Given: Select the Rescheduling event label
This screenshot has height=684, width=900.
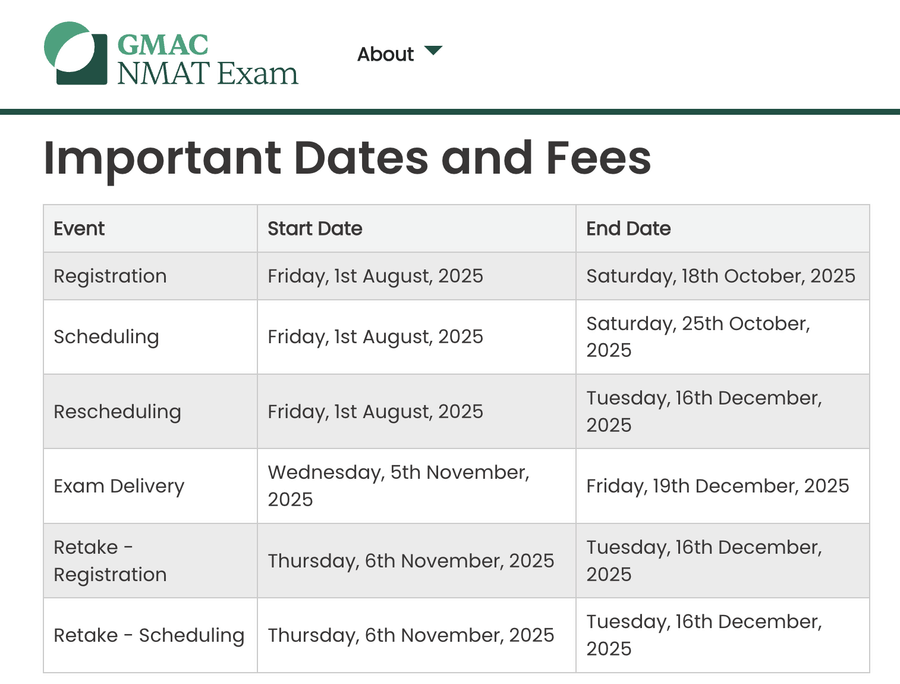Looking at the screenshot, I should tap(117, 411).
